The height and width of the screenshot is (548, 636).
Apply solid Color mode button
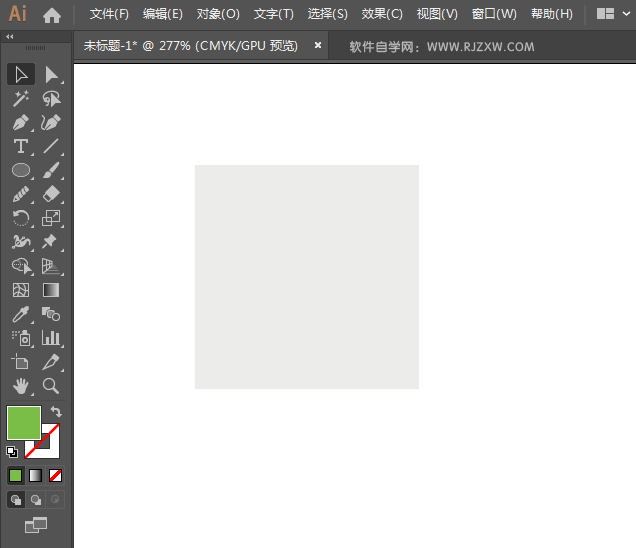pyautogui.click(x=15, y=475)
